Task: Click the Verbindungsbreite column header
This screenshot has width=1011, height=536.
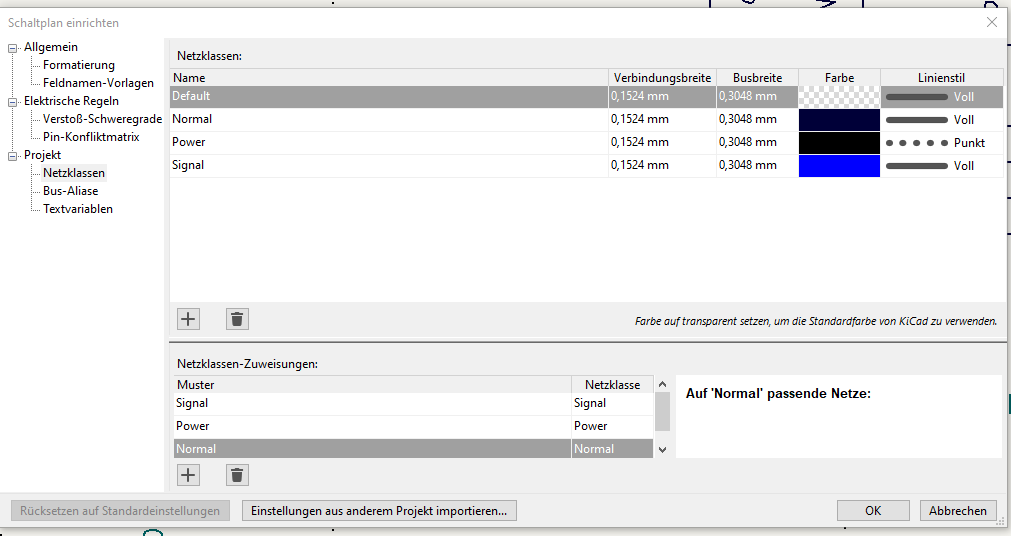Action: 662,77
